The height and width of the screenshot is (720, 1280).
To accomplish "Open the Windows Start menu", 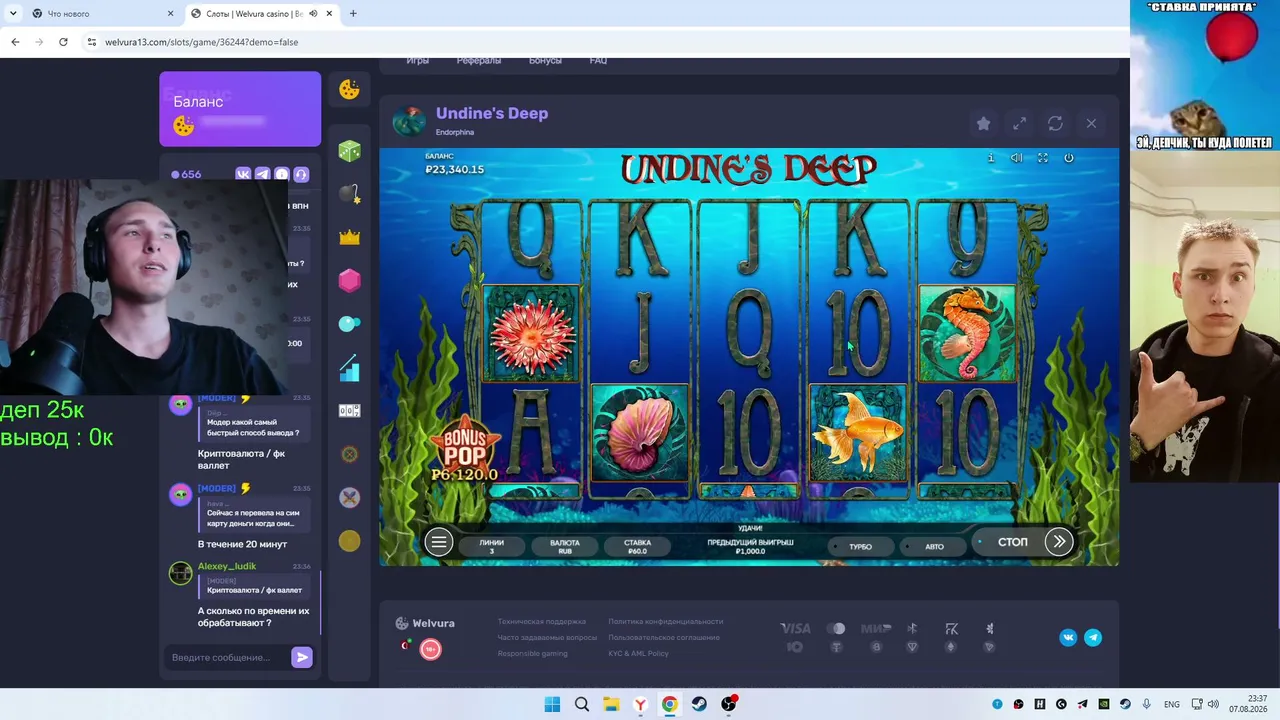I will pyautogui.click(x=552, y=704).
